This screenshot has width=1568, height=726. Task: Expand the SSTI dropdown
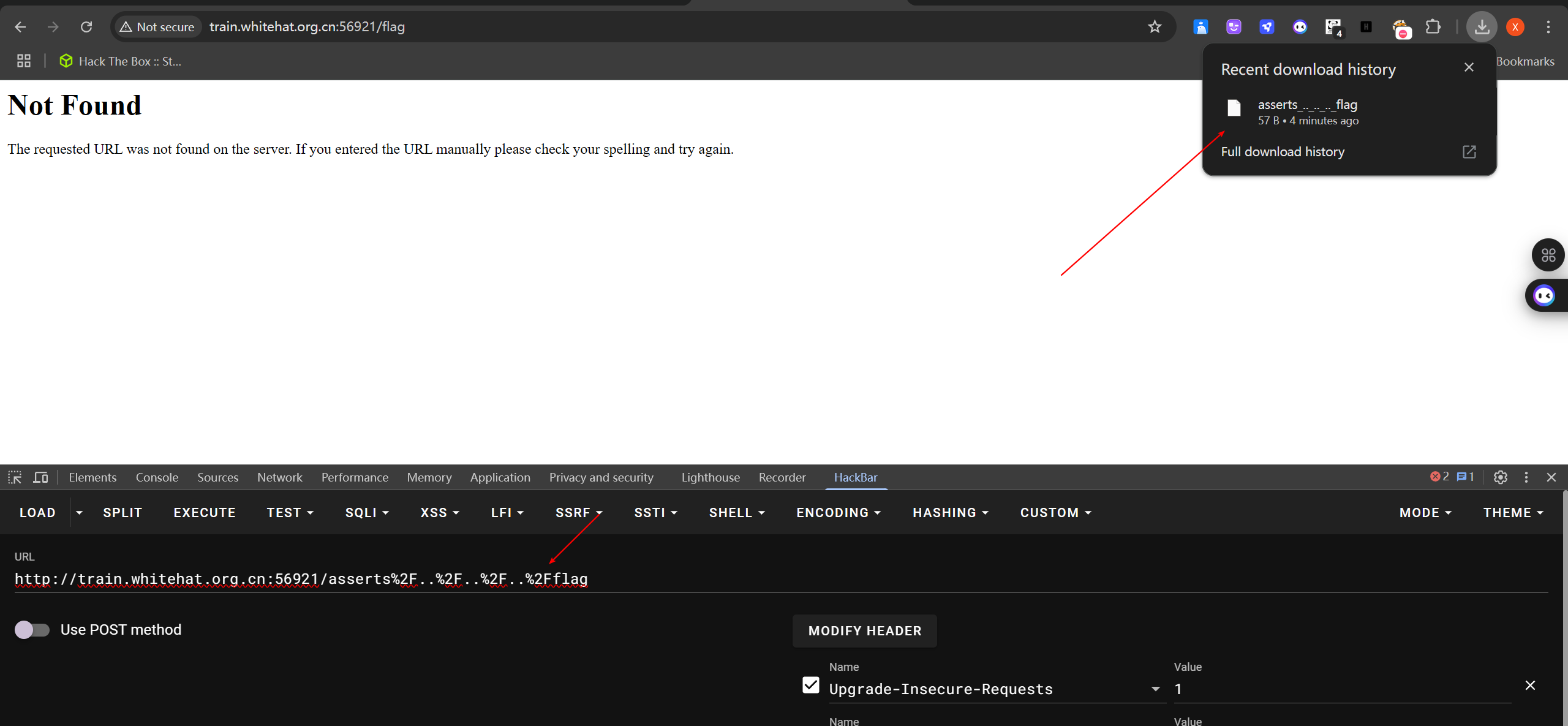pos(655,513)
